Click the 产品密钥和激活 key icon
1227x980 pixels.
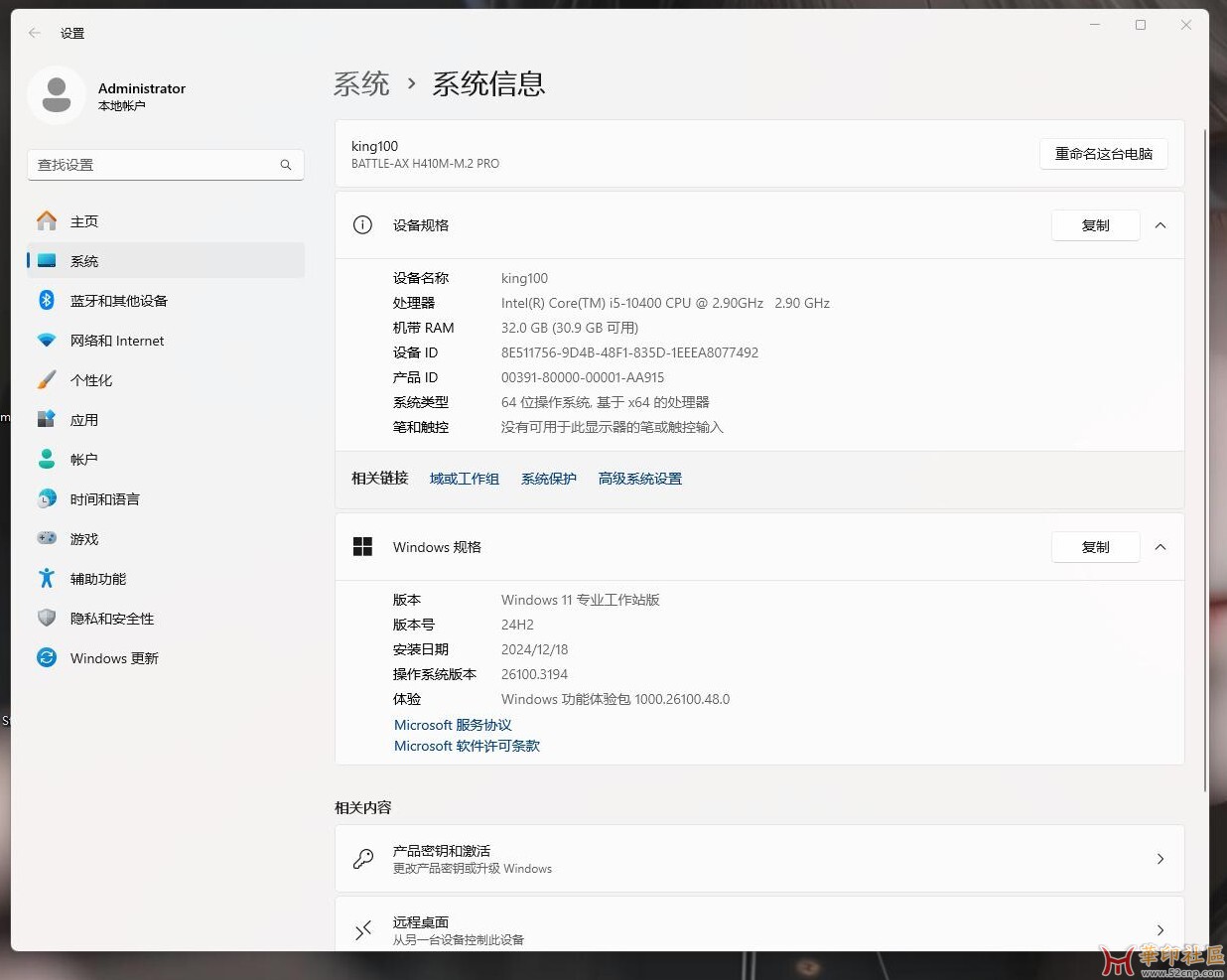pyautogui.click(x=363, y=859)
